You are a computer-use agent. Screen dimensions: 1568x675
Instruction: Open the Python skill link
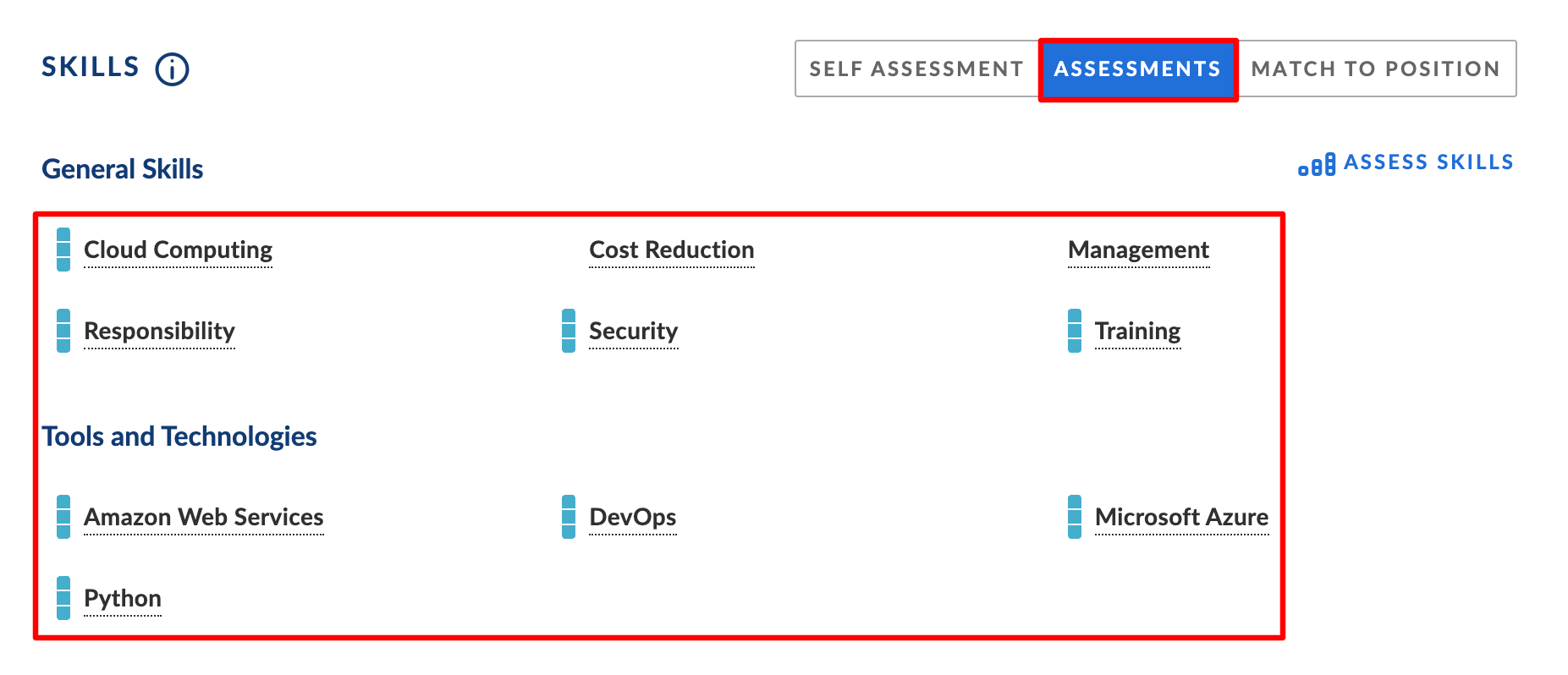coord(123,599)
